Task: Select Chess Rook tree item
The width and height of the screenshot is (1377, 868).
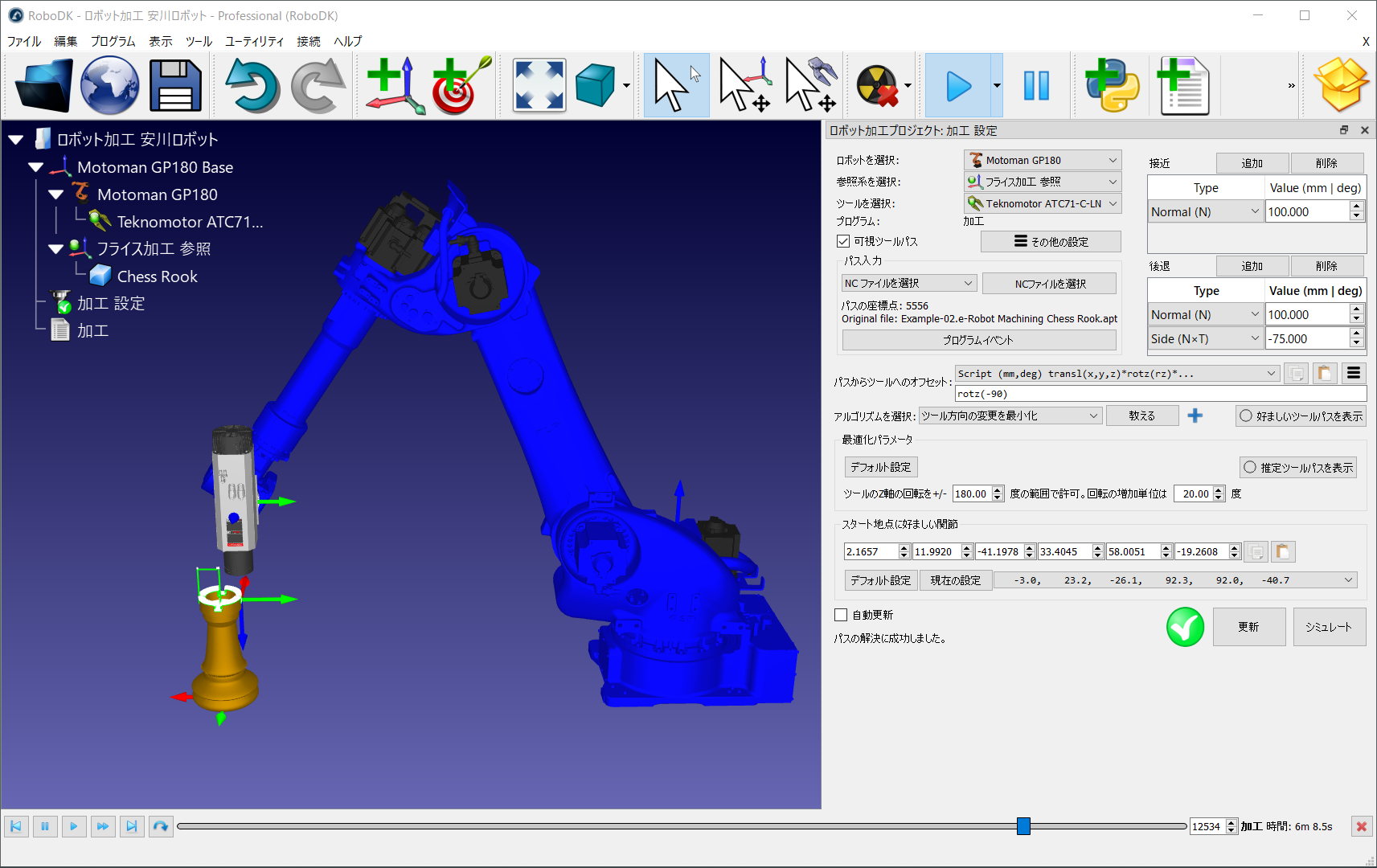Action: [x=157, y=276]
